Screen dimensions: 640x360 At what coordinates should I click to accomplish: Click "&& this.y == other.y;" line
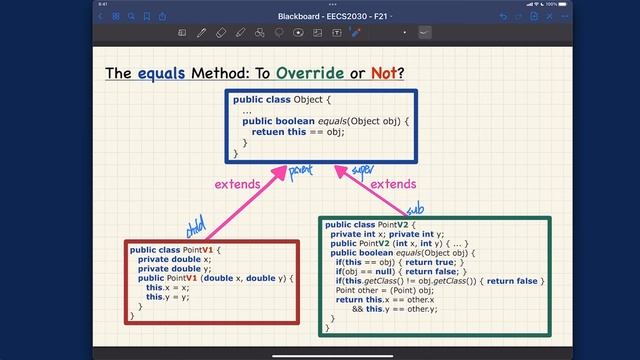(x=395, y=309)
